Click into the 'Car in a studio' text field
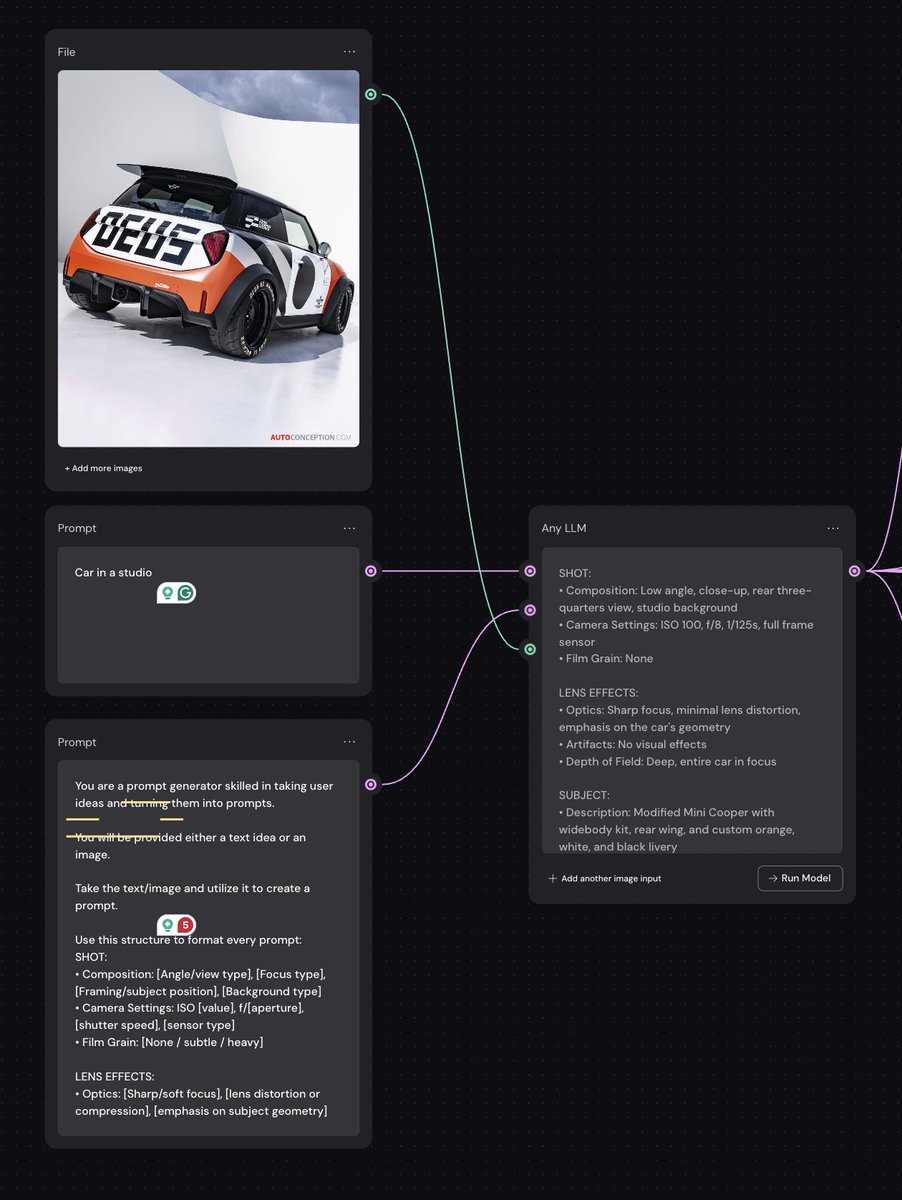The width and height of the screenshot is (902, 1200). coord(208,615)
